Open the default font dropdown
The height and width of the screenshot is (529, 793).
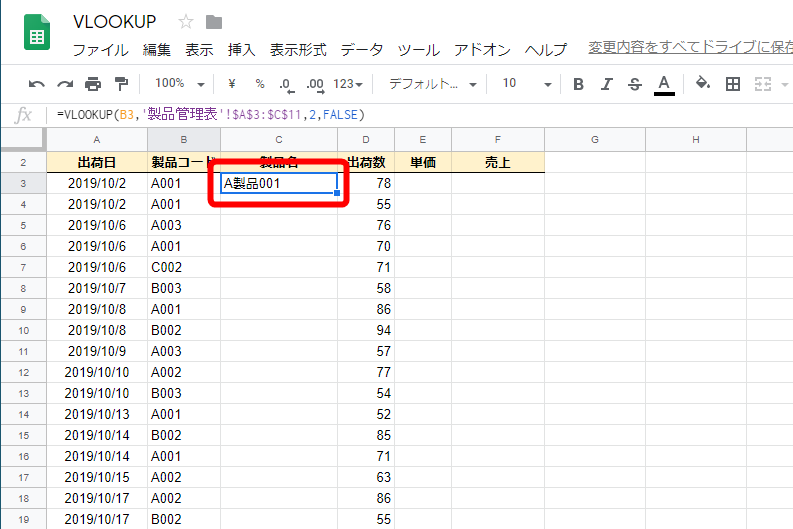tap(432, 84)
